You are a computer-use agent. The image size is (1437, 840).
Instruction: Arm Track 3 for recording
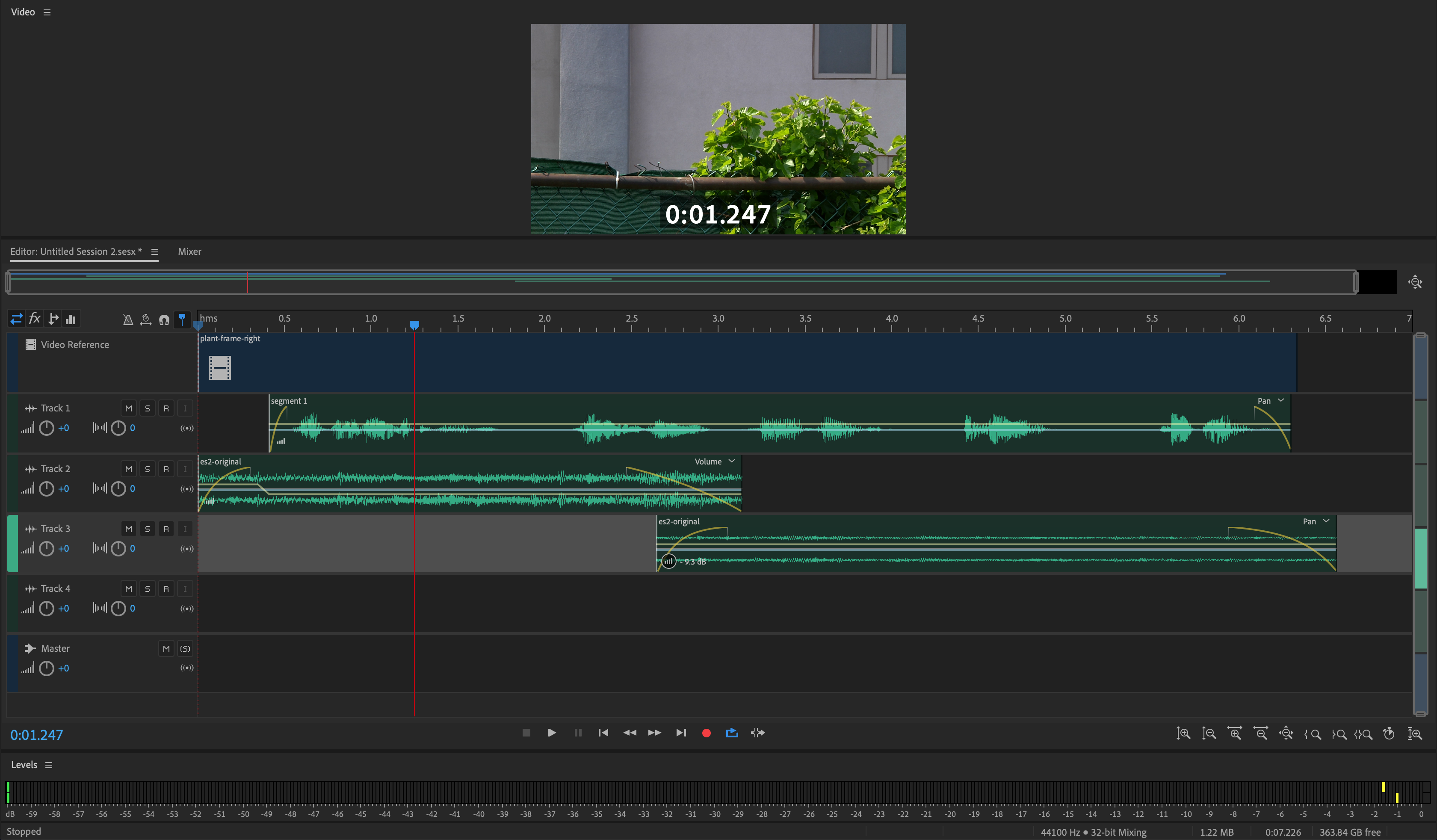click(166, 529)
